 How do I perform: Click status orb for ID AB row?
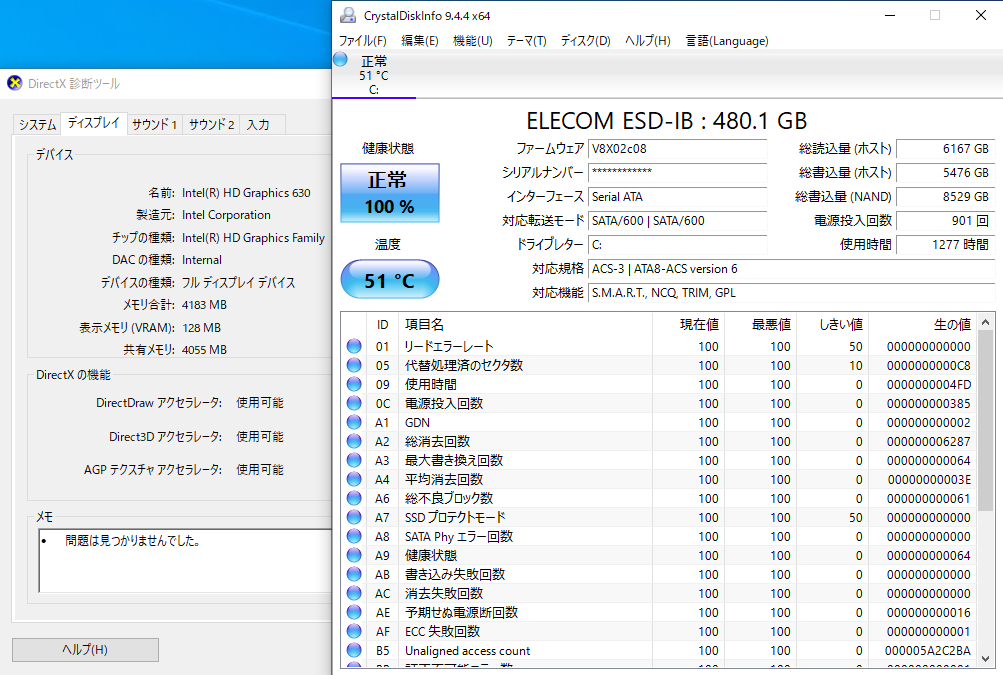coord(354,575)
